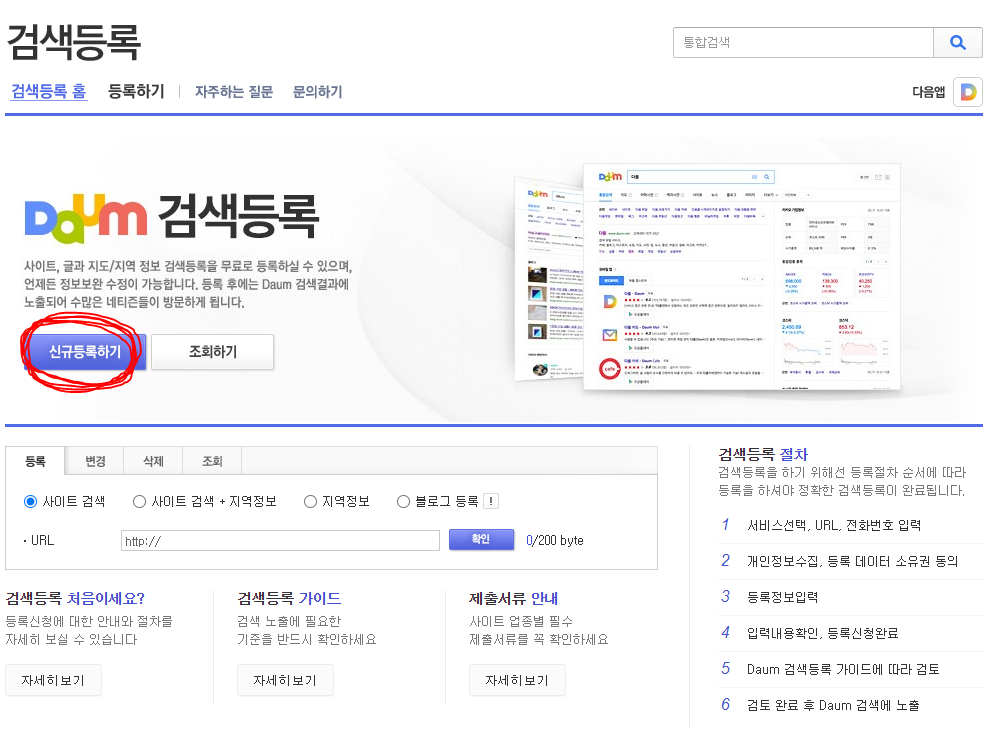Viewport: 990px width, 730px height.
Task: Click the 다음앱 link text
Action: point(928,92)
